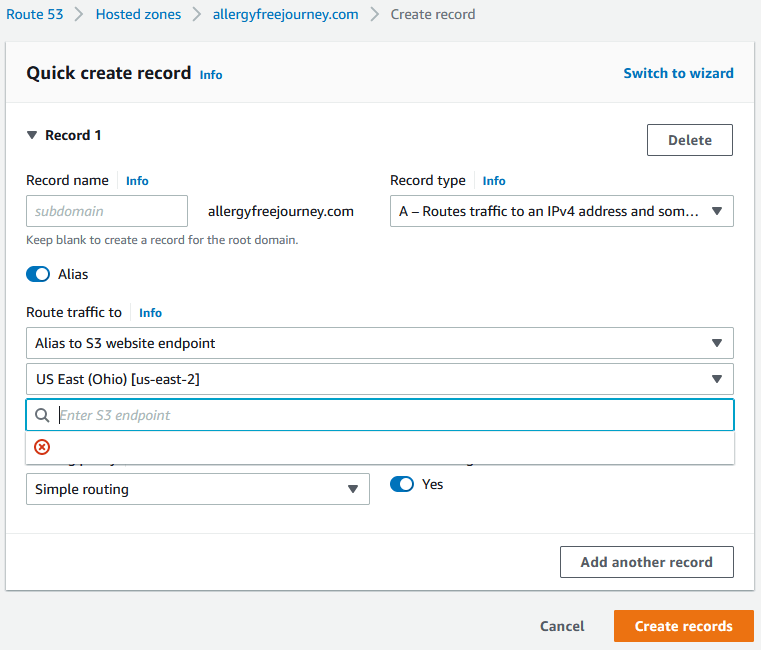This screenshot has width=762, height=650.
Task: Click the red error icon in endpoint results
Action: pos(42,447)
